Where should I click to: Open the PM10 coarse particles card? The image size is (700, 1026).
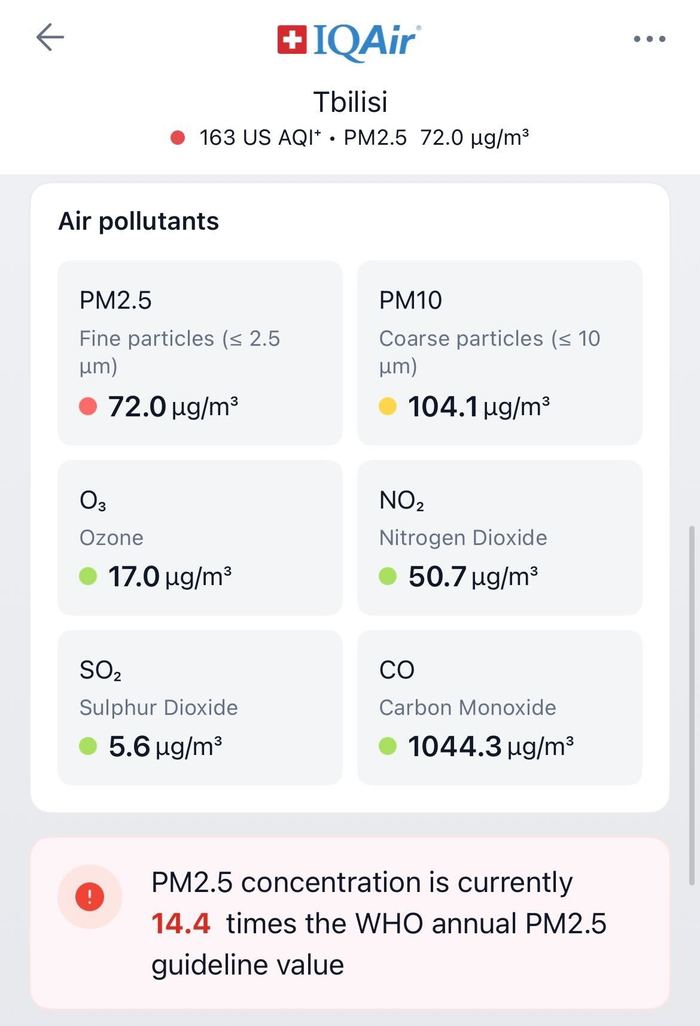coord(500,352)
